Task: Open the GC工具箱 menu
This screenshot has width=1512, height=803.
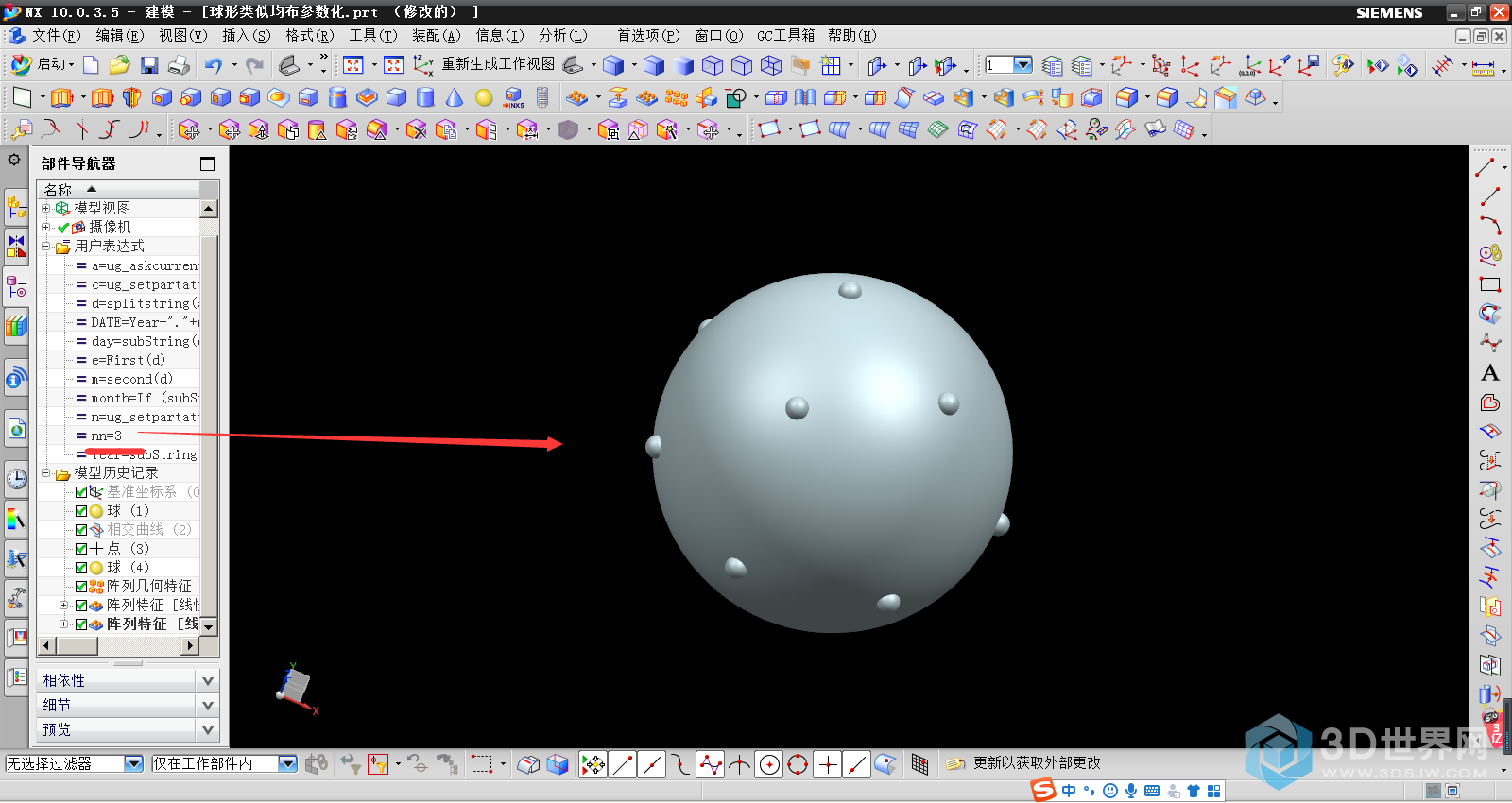Action: pos(785,35)
